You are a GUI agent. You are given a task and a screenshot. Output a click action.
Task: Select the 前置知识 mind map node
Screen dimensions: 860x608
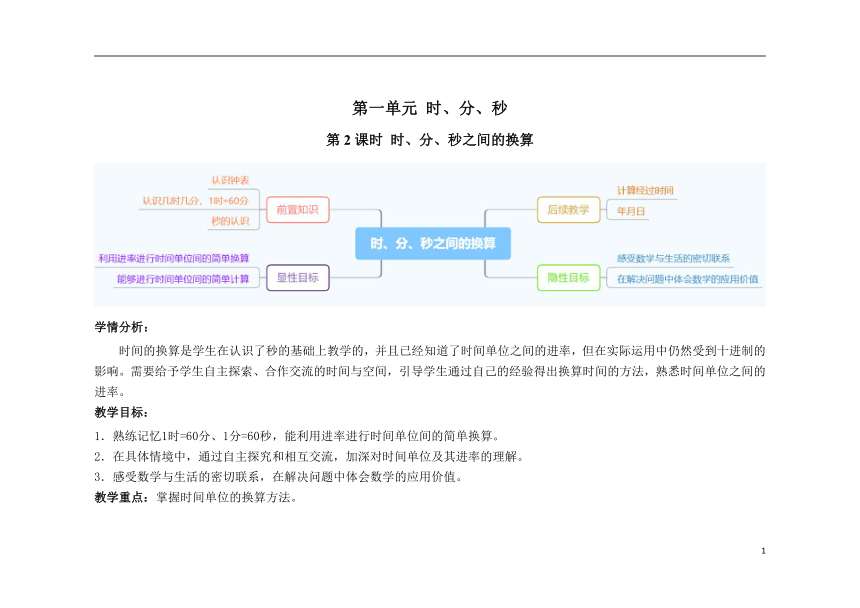coord(298,209)
